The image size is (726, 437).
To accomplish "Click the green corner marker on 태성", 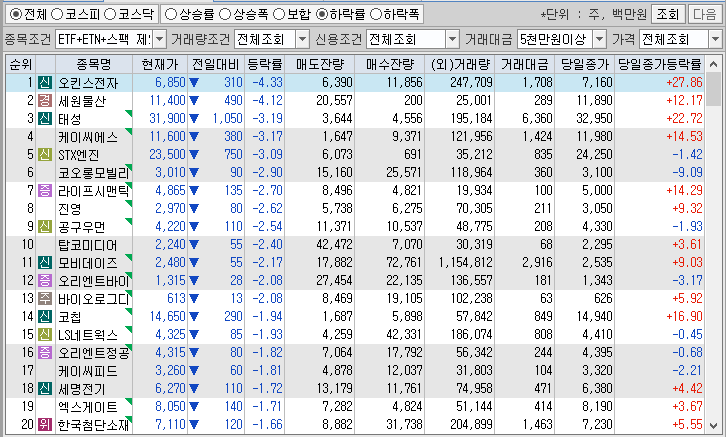I will click(x=129, y=113).
